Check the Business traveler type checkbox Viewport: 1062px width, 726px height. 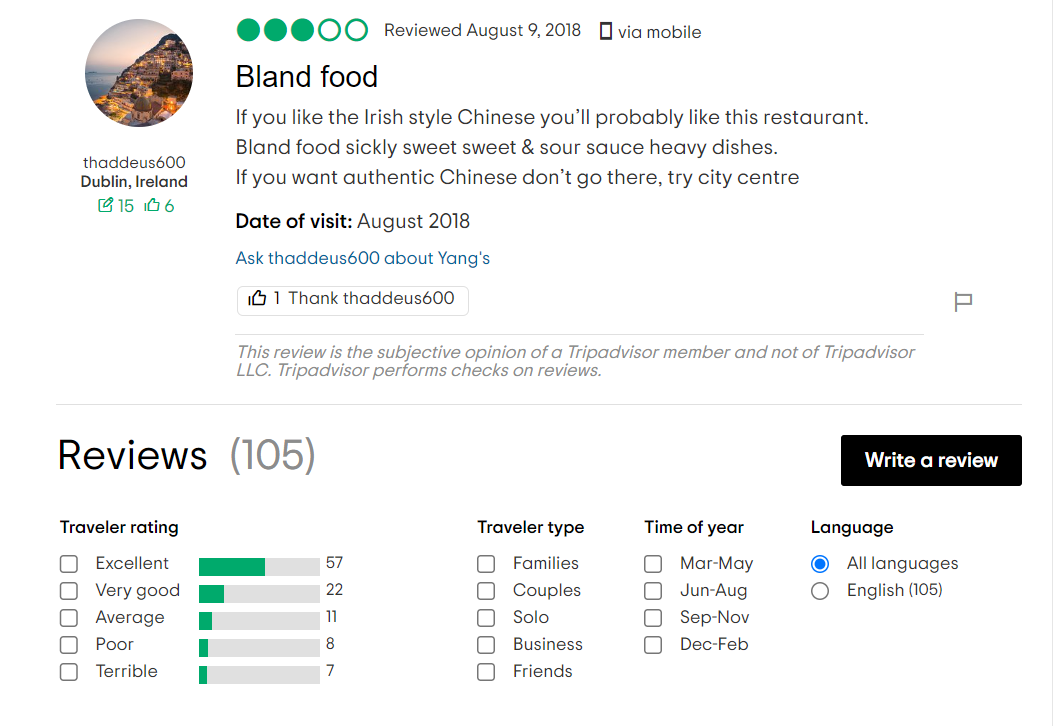click(x=486, y=644)
